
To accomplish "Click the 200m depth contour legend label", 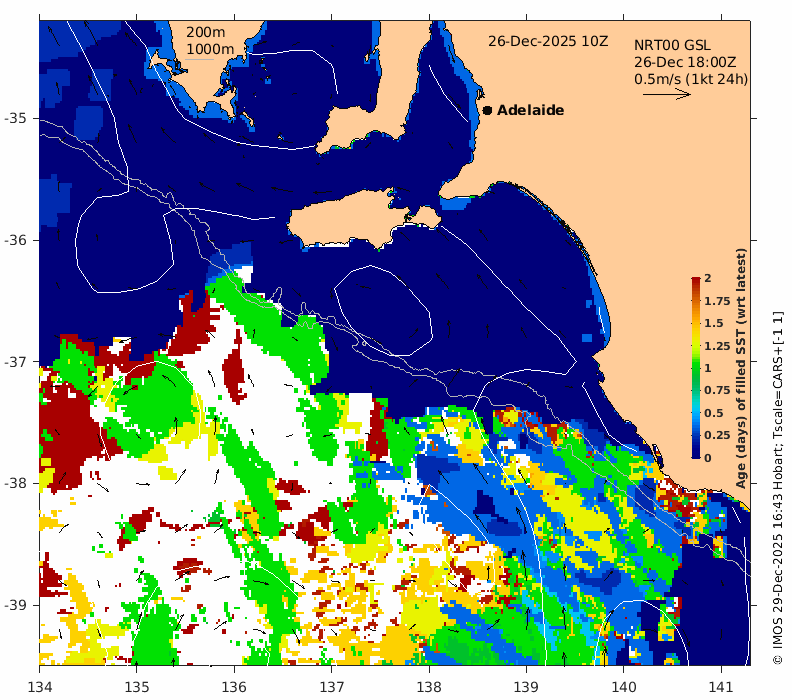I will [x=206, y=32].
